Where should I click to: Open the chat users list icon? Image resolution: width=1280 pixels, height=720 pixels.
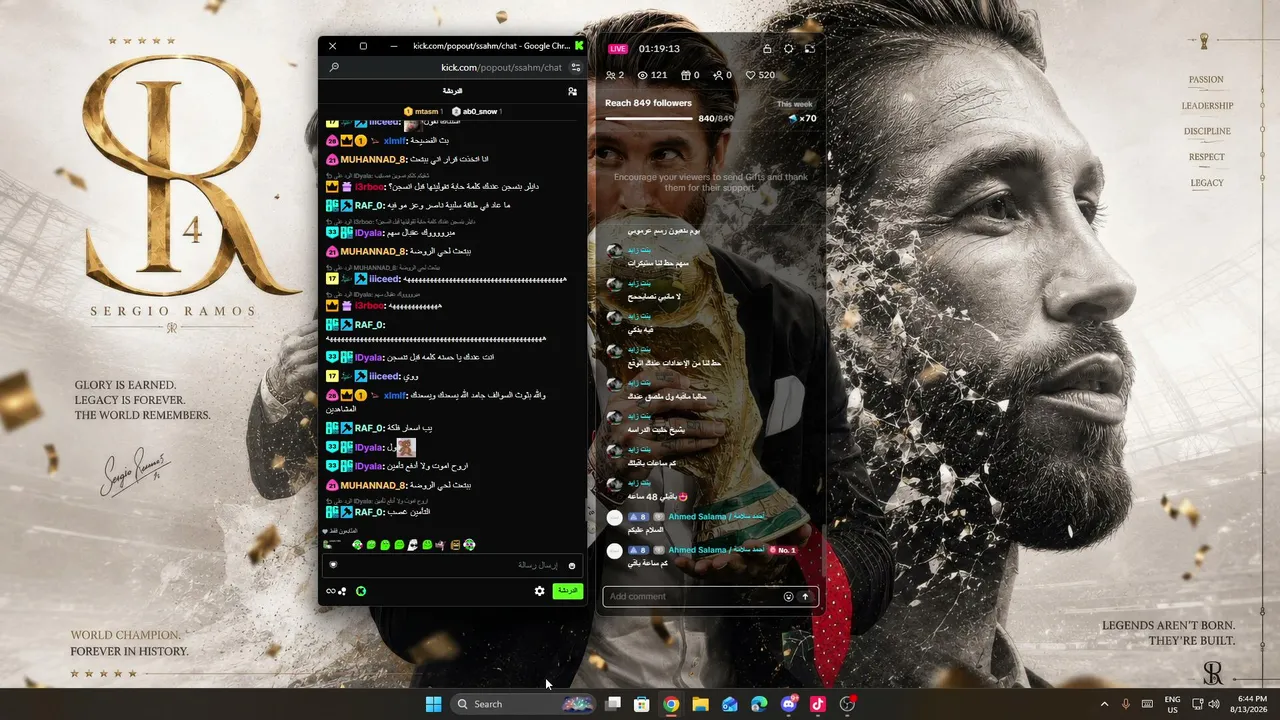pos(572,91)
